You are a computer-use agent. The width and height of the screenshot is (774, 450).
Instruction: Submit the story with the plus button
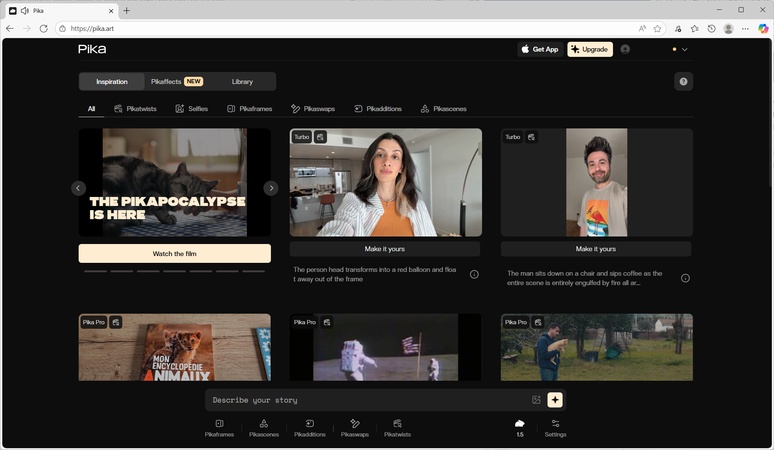click(x=555, y=400)
